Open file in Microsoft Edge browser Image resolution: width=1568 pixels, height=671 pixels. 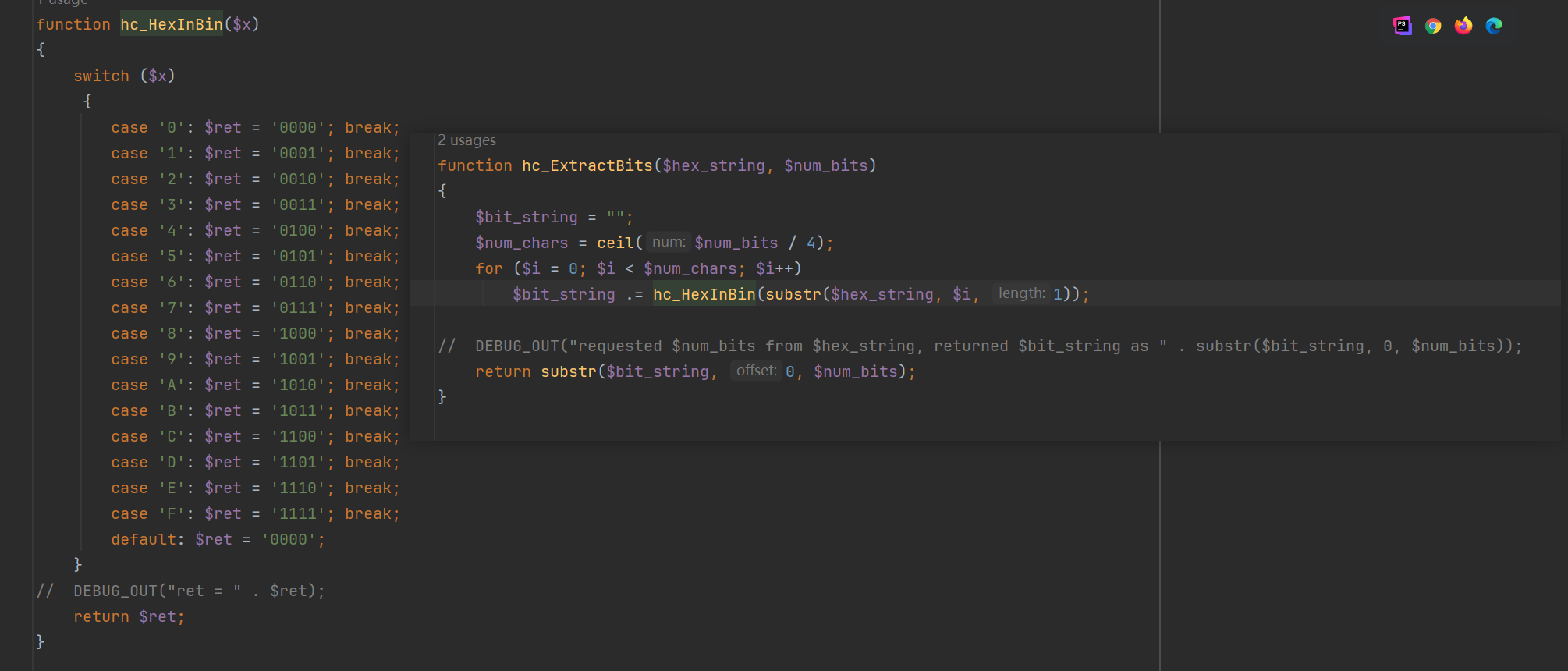click(1494, 26)
